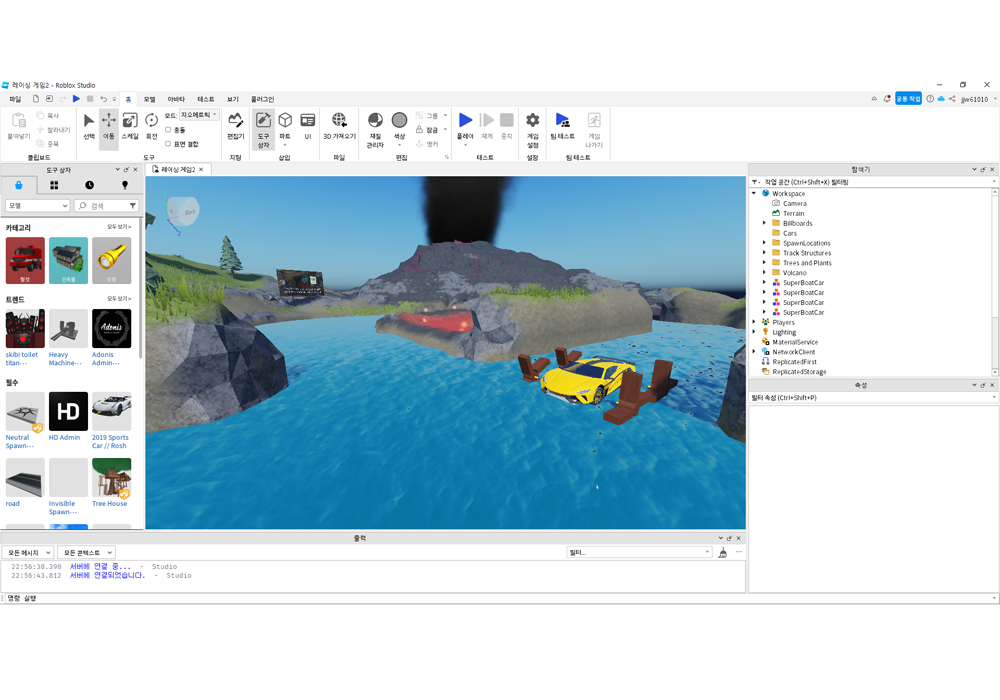Switch to Toolbox recent clock tab
The height and width of the screenshot is (700, 1000).
pos(89,185)
